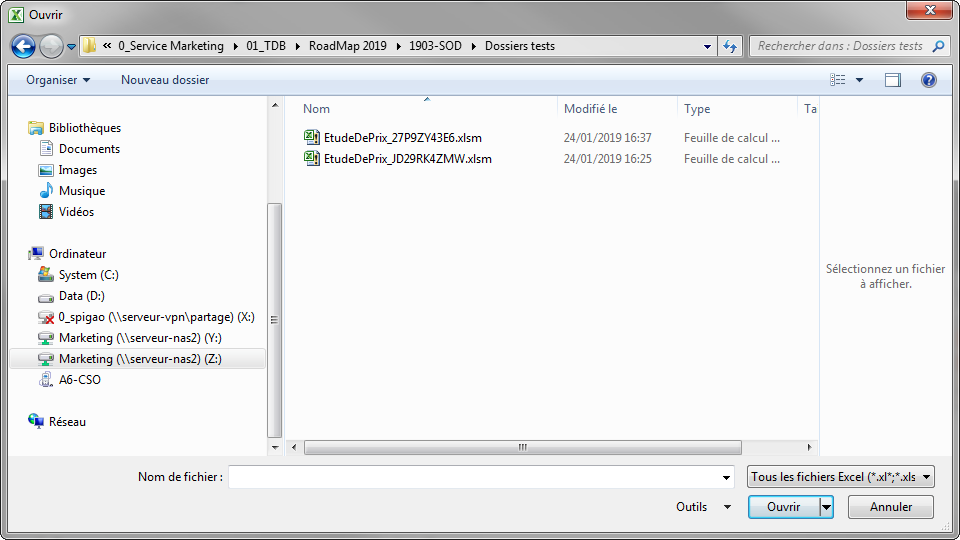Click the Excel icon in title bar

tap(16, 15)
